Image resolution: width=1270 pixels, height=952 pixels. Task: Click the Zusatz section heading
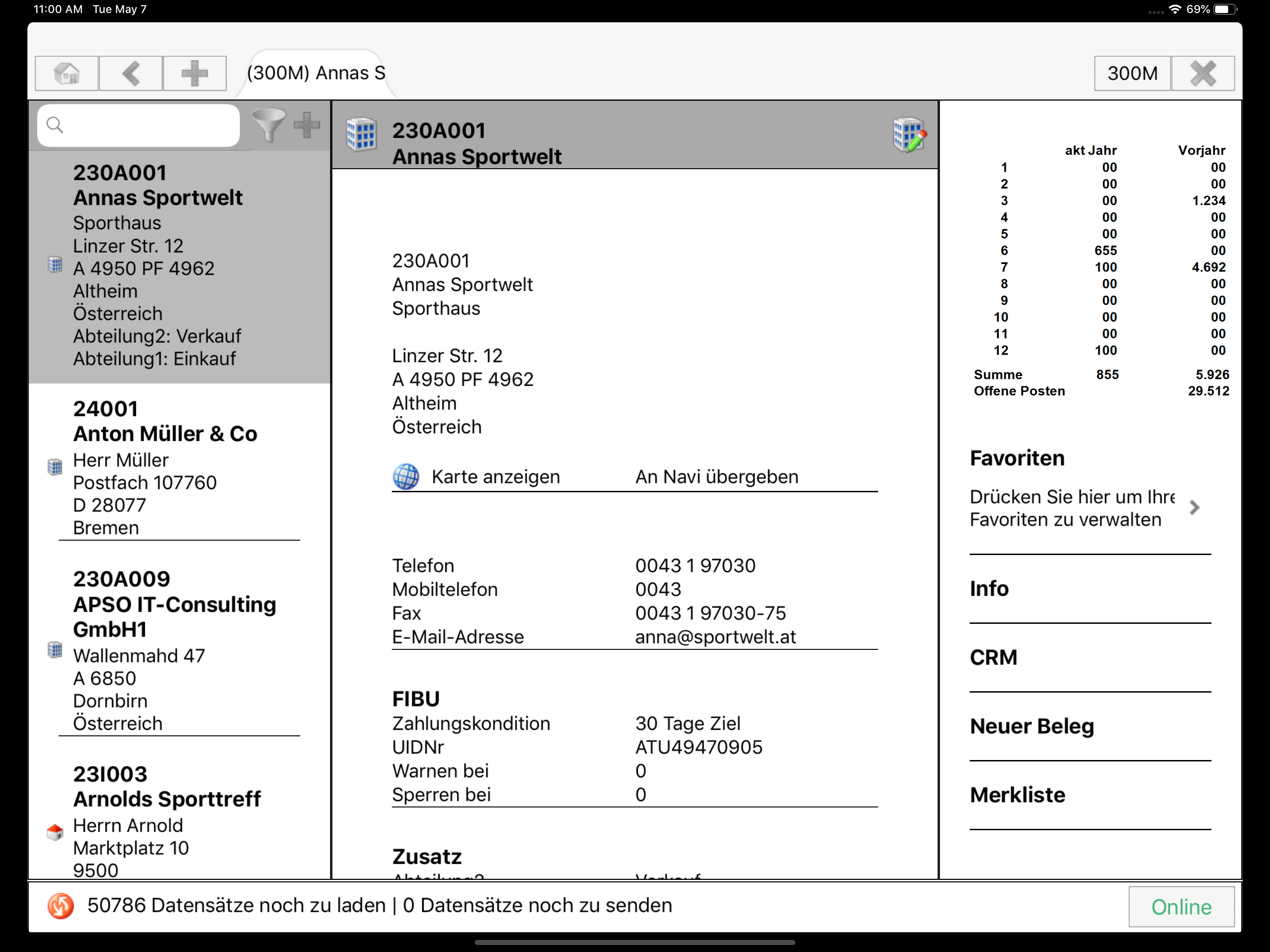pyautogui.click(x=427, y=857)
